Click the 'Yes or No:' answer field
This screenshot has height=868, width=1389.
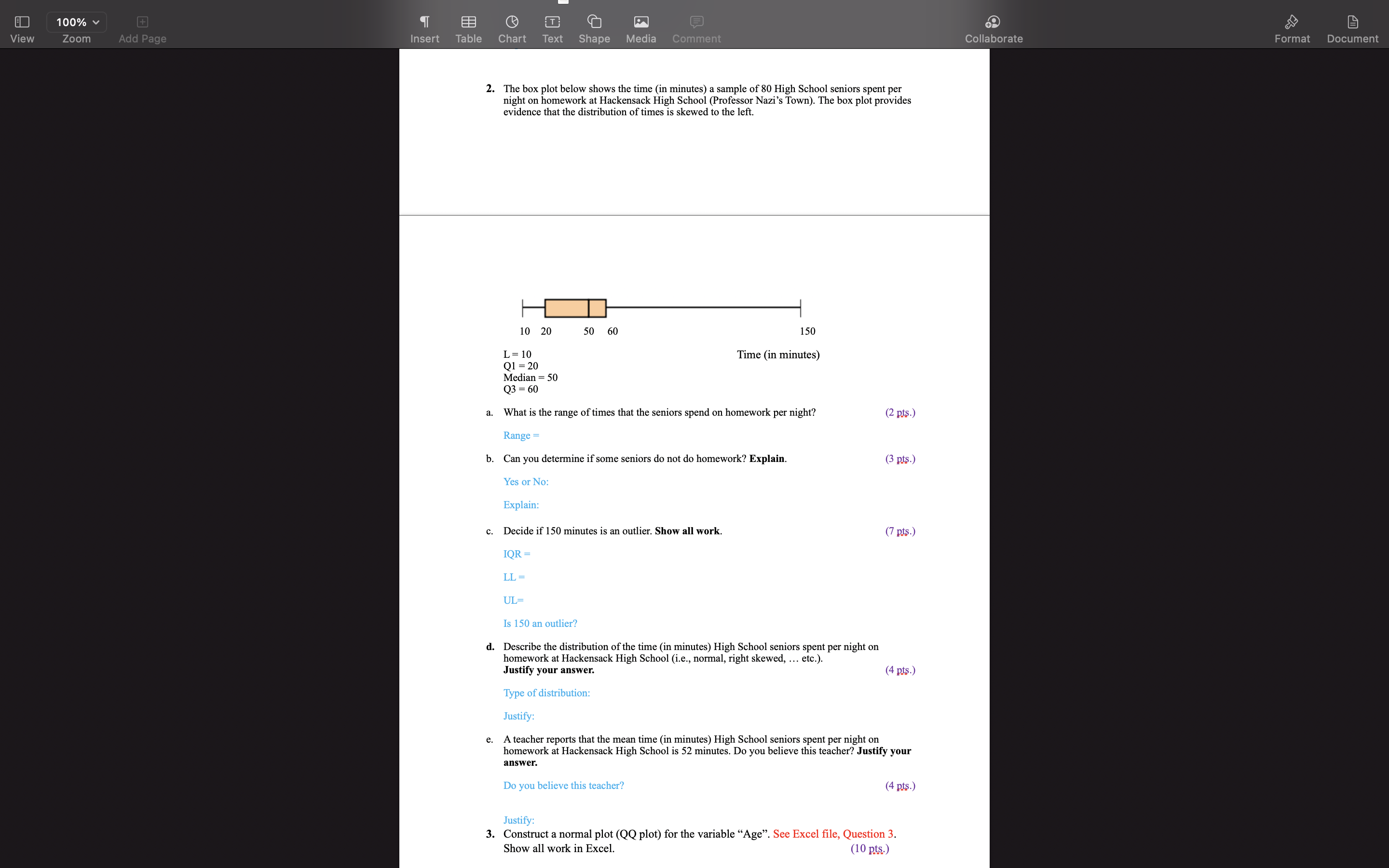525,482
